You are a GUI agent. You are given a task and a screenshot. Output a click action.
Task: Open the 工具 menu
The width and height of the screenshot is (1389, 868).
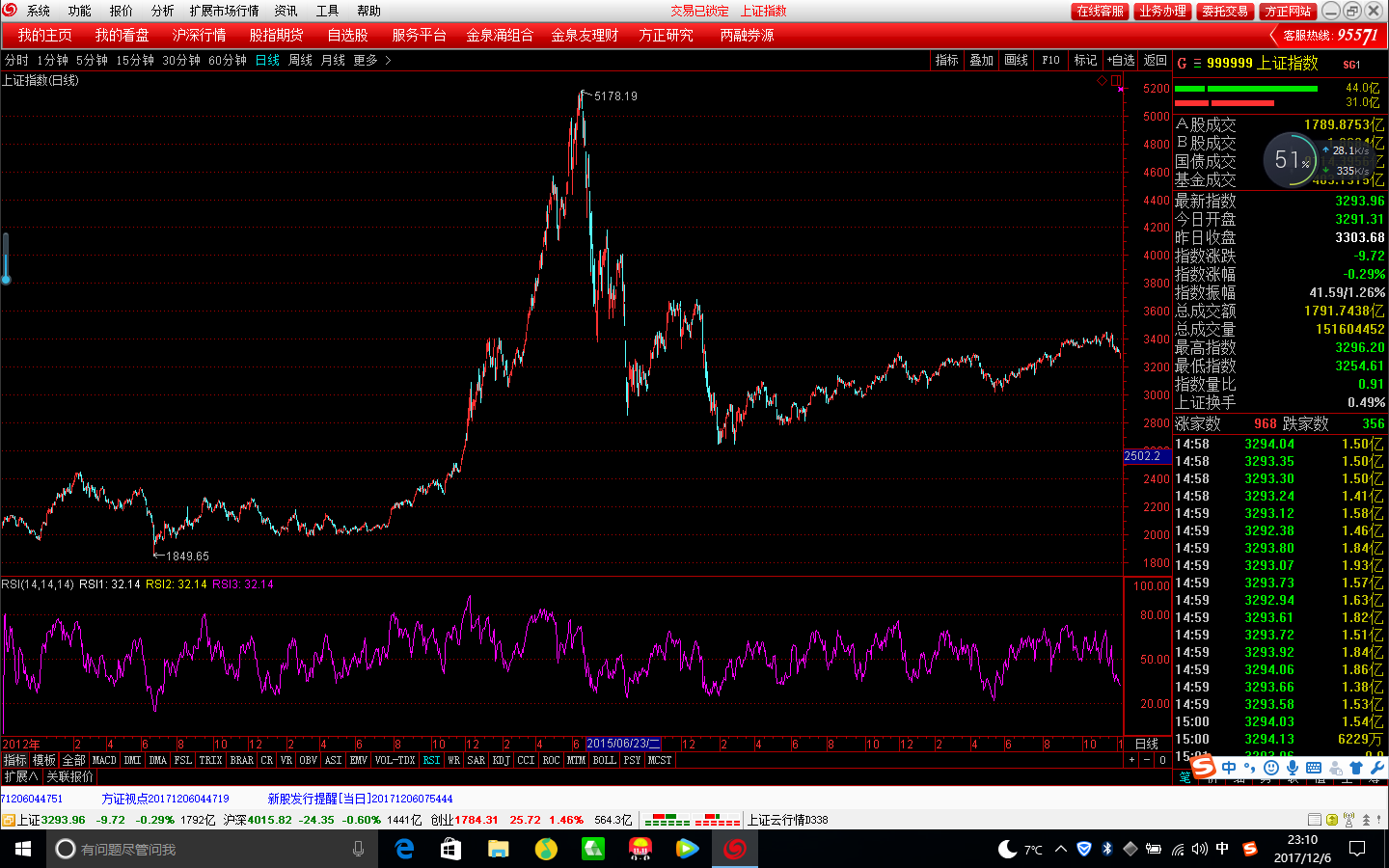coord(327,11)
